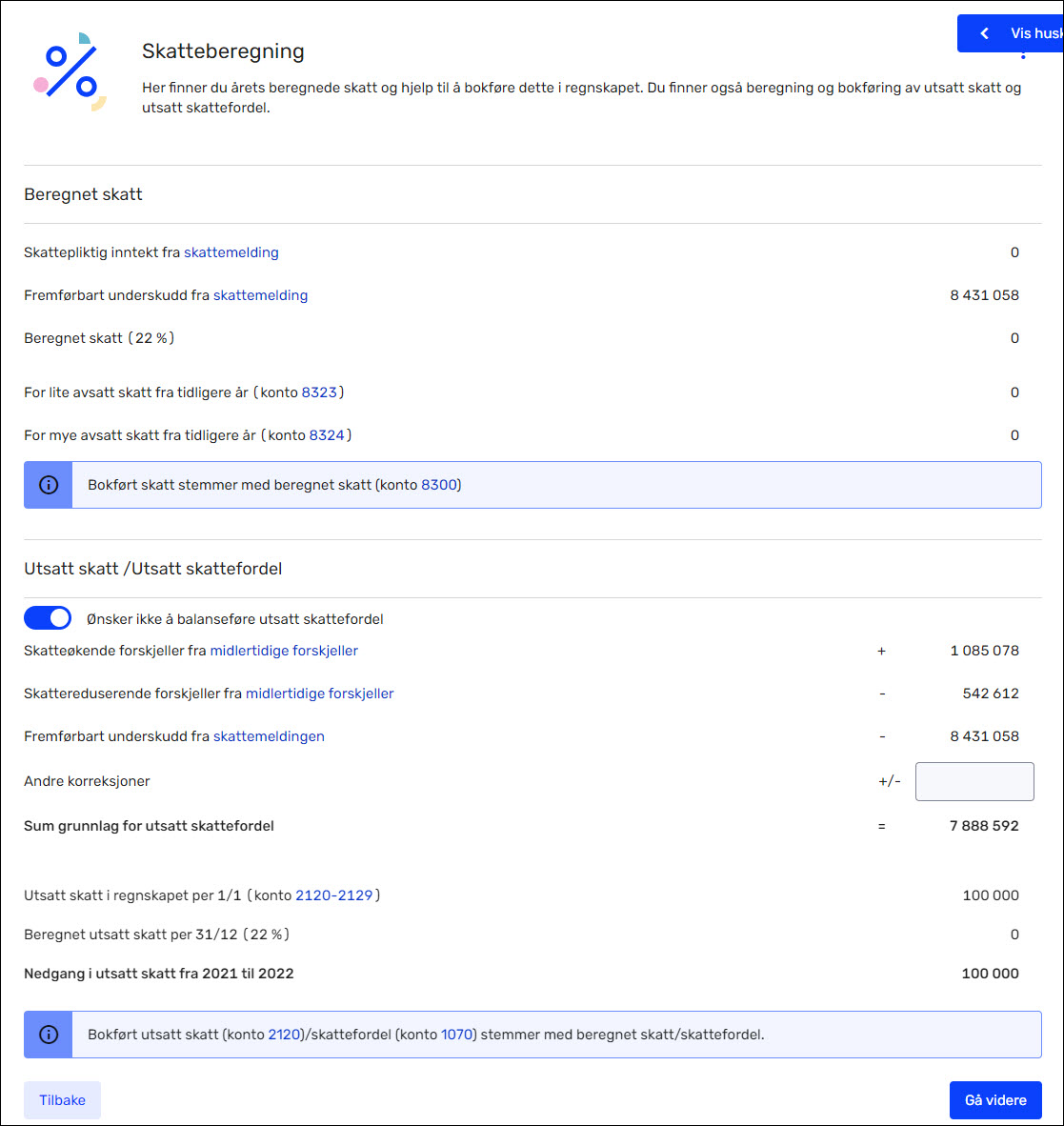Follow the konto 8300 link

pyautogui.click(x=439, y=485)
